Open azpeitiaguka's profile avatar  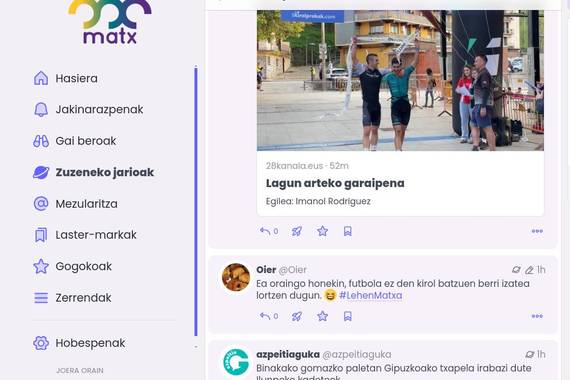pos(236,362)
